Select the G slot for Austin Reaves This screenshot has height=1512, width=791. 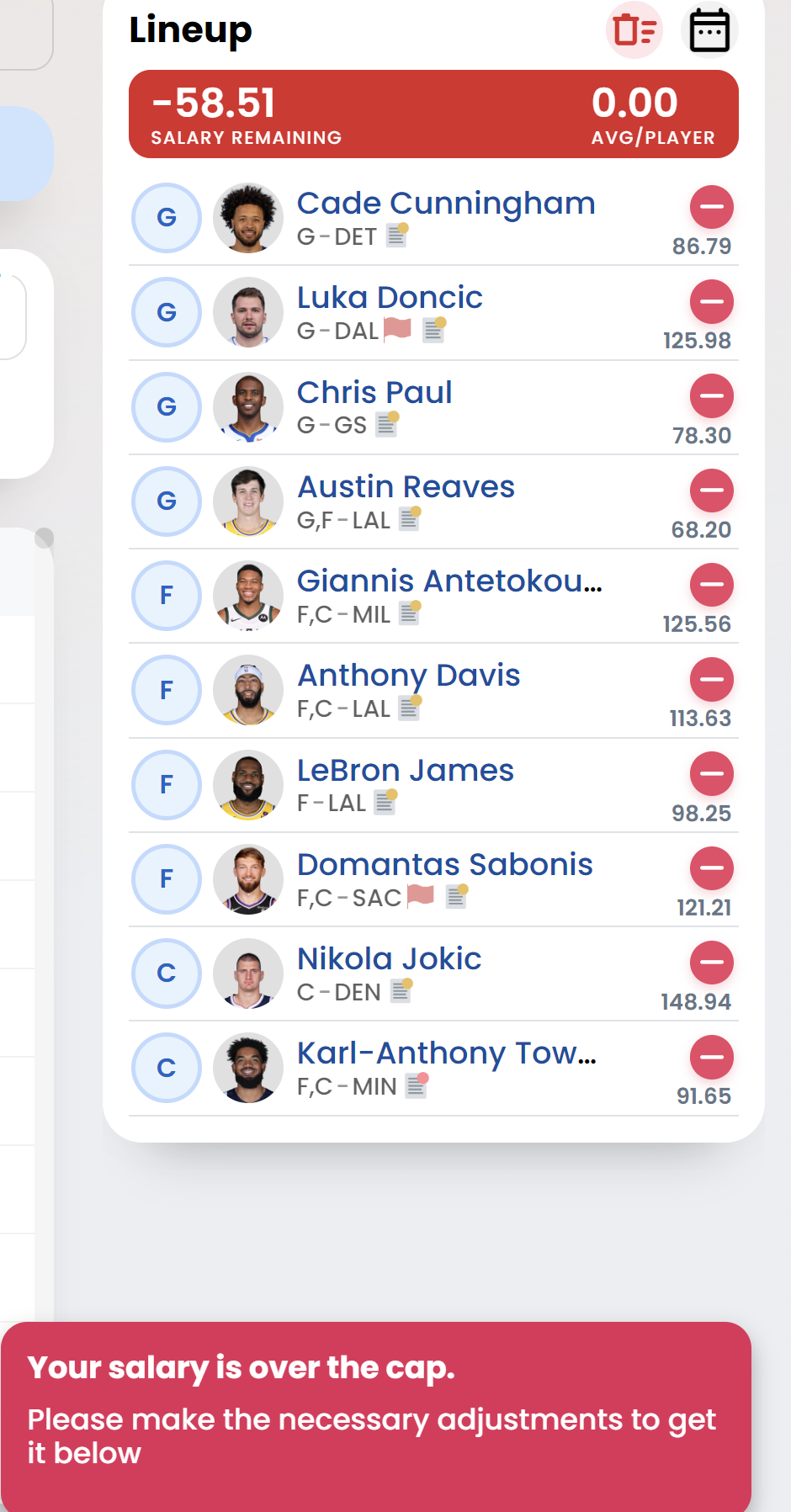tap(167, 501)
